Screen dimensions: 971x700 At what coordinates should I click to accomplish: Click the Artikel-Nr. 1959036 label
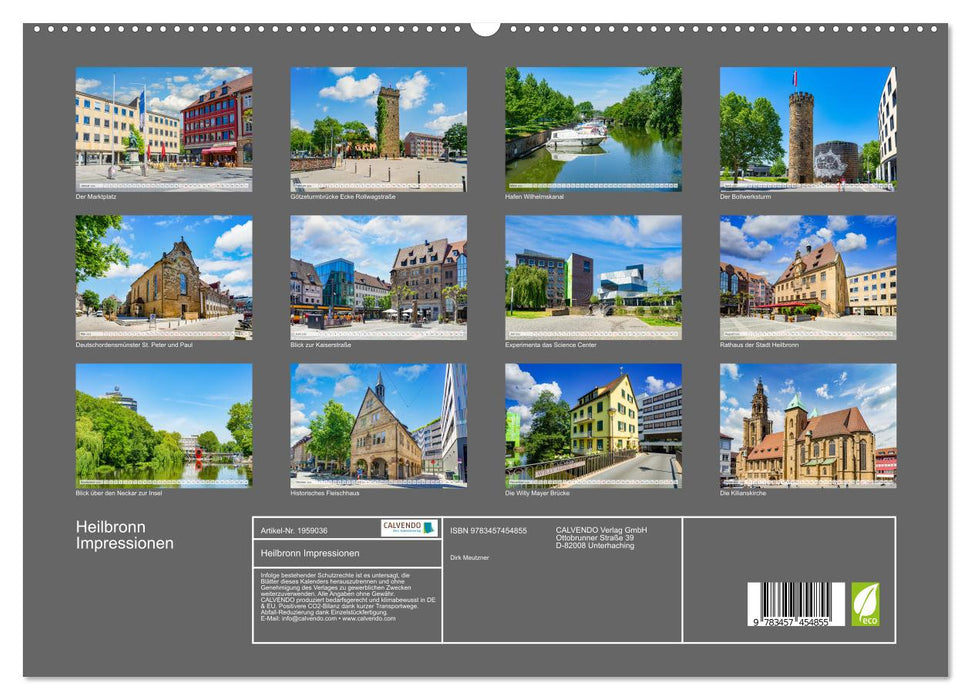pyautogui.click(x=294, y=531)
